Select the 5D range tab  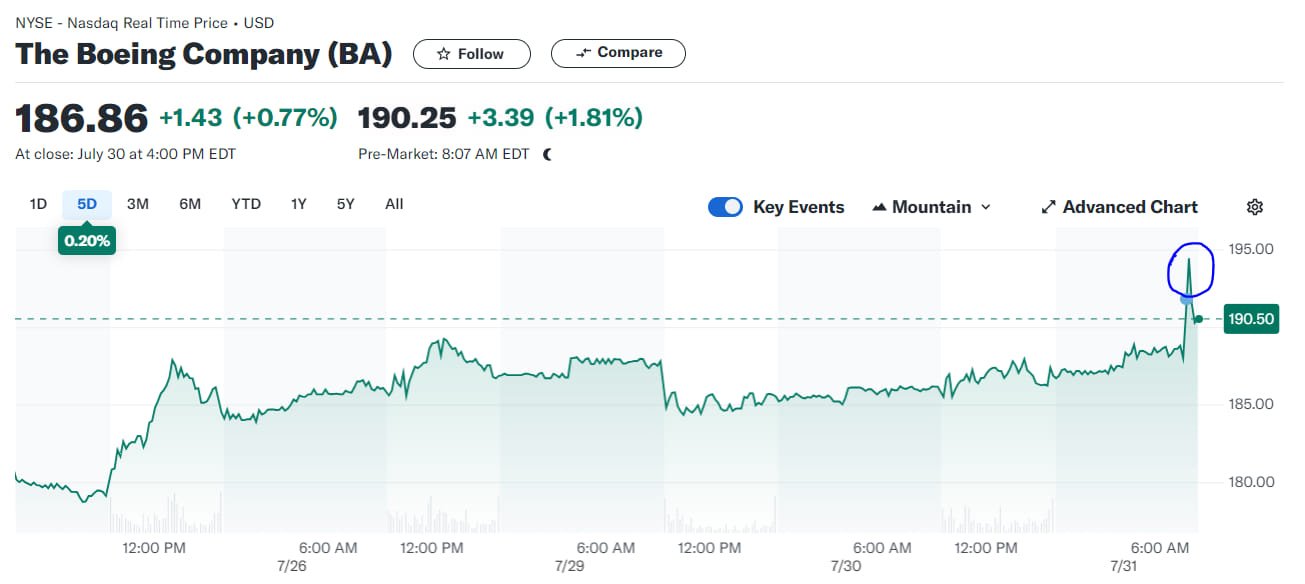point(87,204)
